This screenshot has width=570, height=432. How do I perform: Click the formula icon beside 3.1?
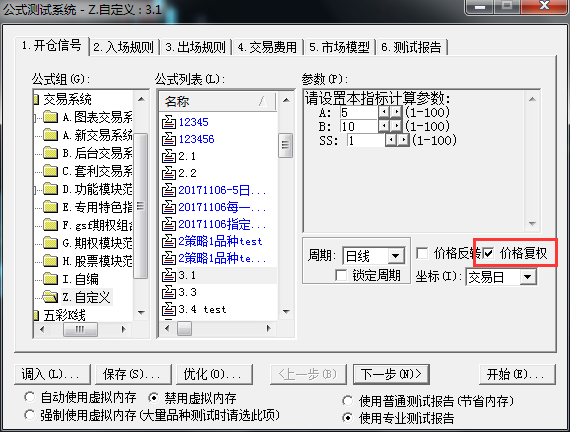169,276
